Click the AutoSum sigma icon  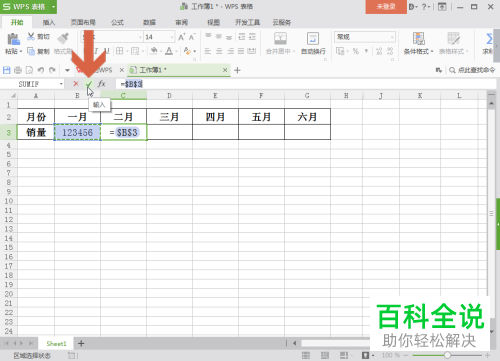point(489,39)
